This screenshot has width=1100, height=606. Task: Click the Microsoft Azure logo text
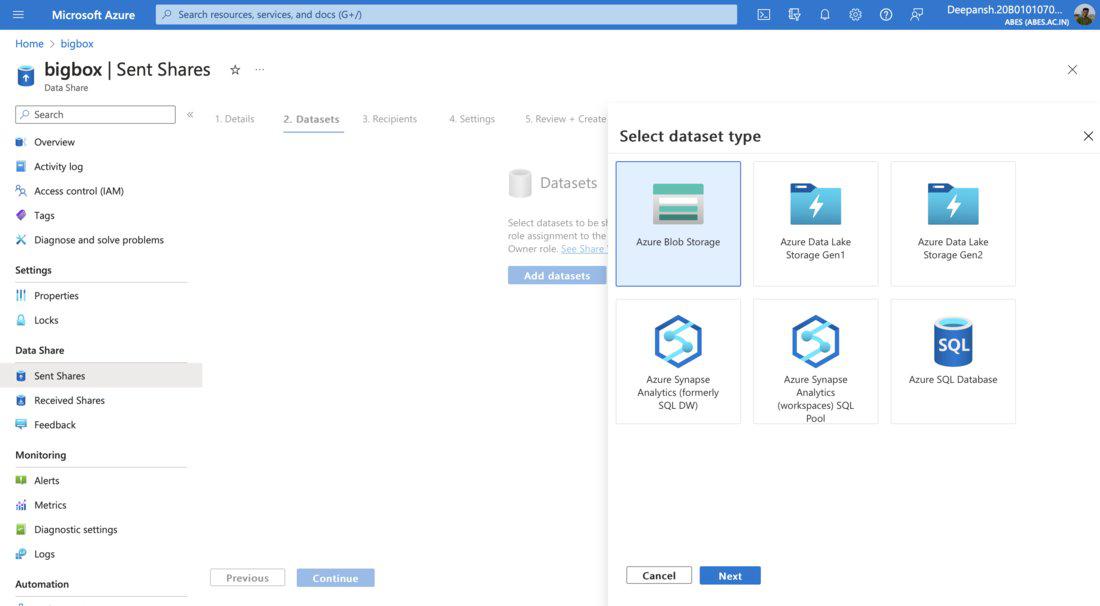(x=93, y=14)
